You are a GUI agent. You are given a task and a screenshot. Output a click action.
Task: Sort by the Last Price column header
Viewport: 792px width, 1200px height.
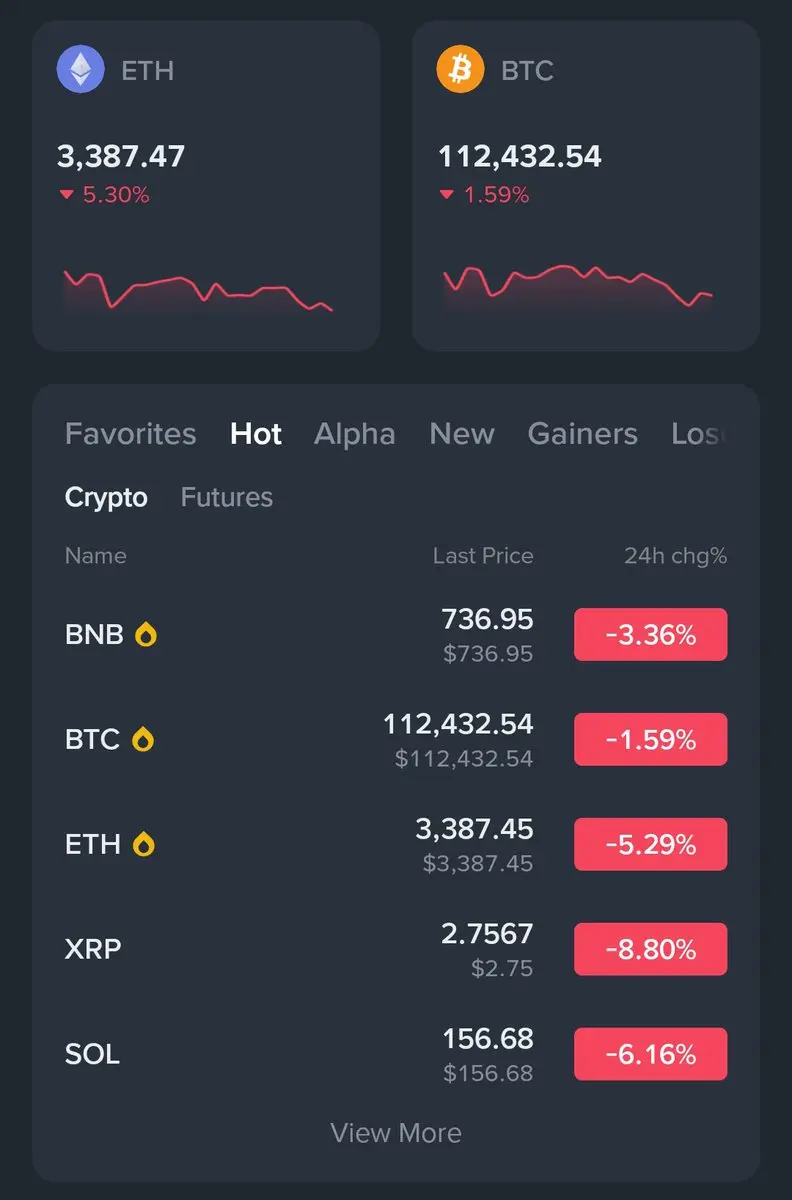pyautogui.click(x=483, y=556)
